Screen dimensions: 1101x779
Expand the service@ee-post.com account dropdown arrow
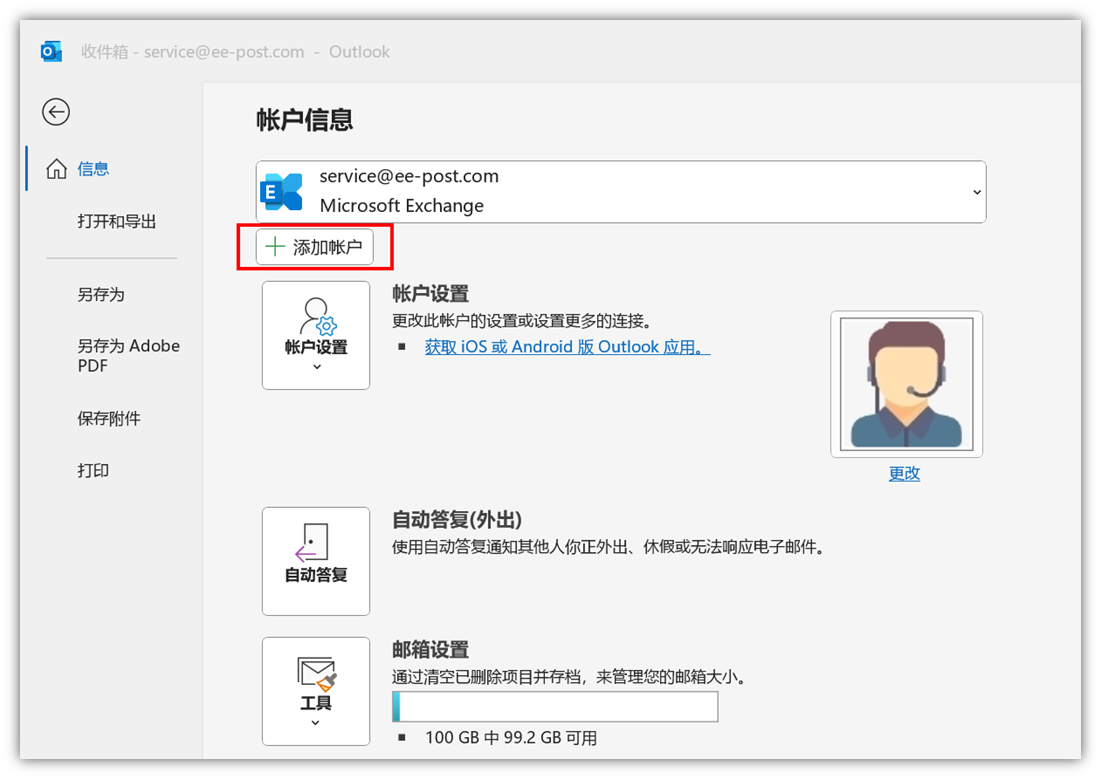976,192
